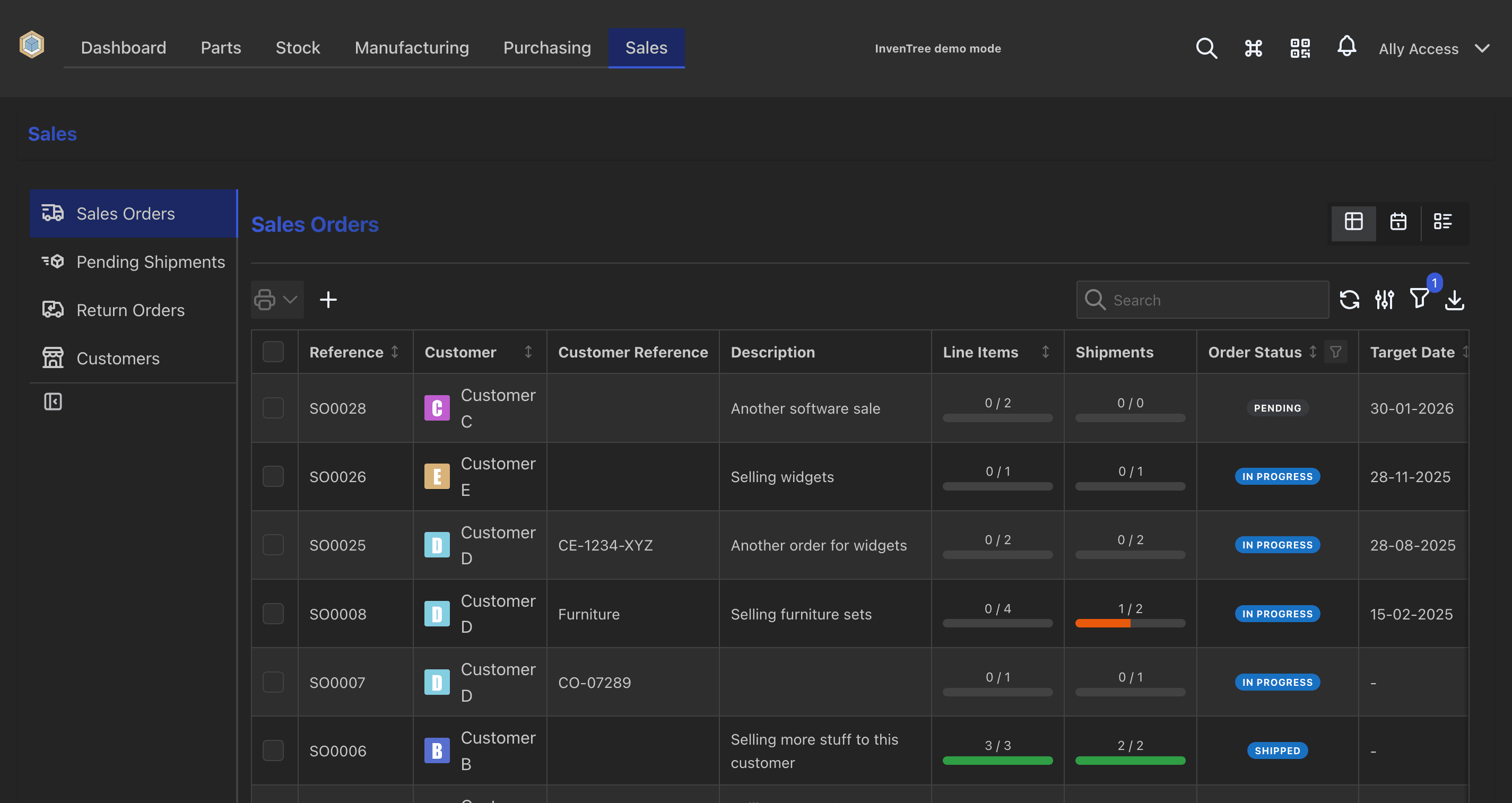Switch to parametric list view icon
Viewport: 1512px width, 803px height.
coord(1443,222)
